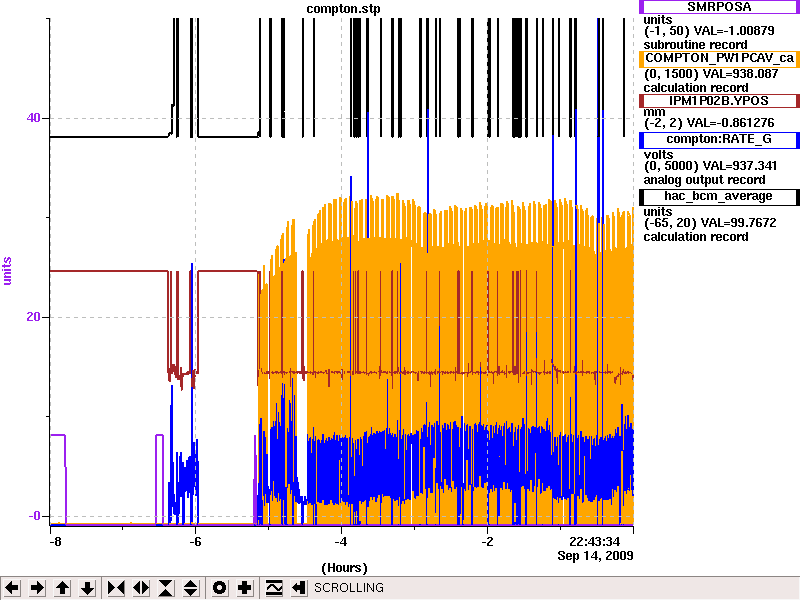
Task: Select the IPM1P02B.YPOS legend entry
Action: pos(719,101)
